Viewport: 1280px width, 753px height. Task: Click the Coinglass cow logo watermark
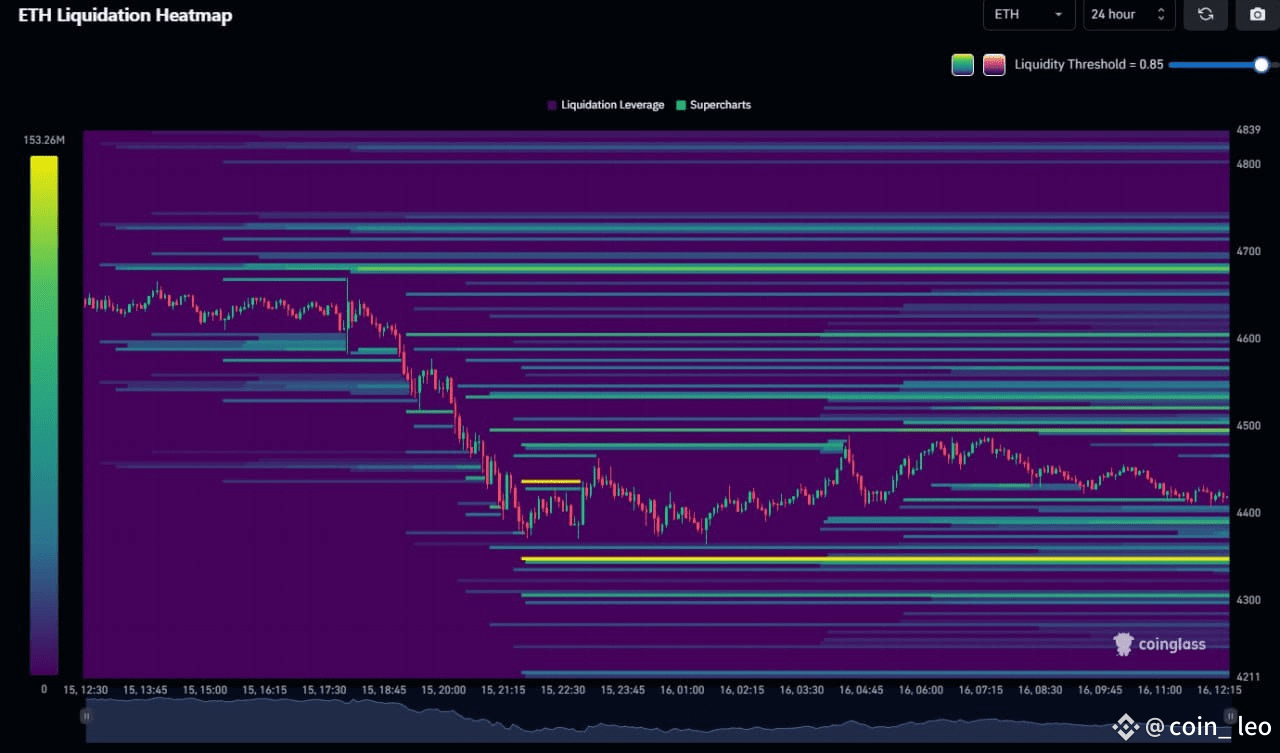tap(1123, 644)
